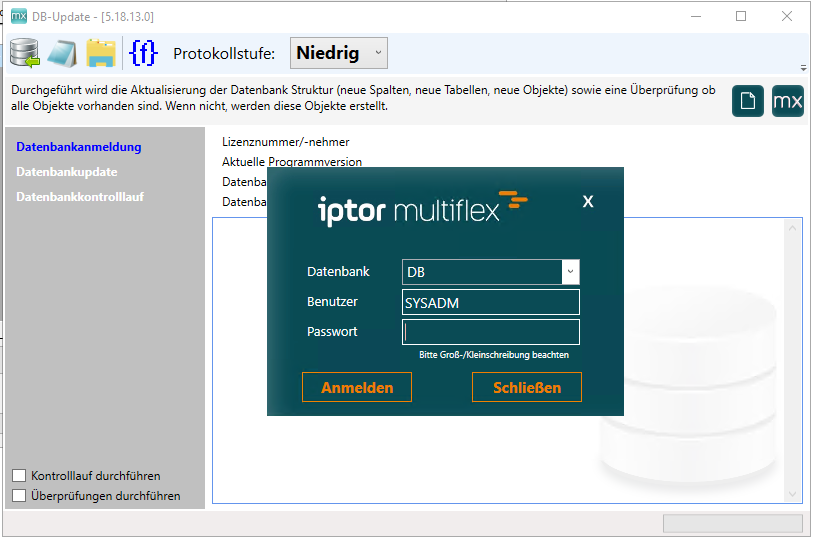820x538 pixels.
Task: Expand the Datenbank combo box
Action: (570, 272)
